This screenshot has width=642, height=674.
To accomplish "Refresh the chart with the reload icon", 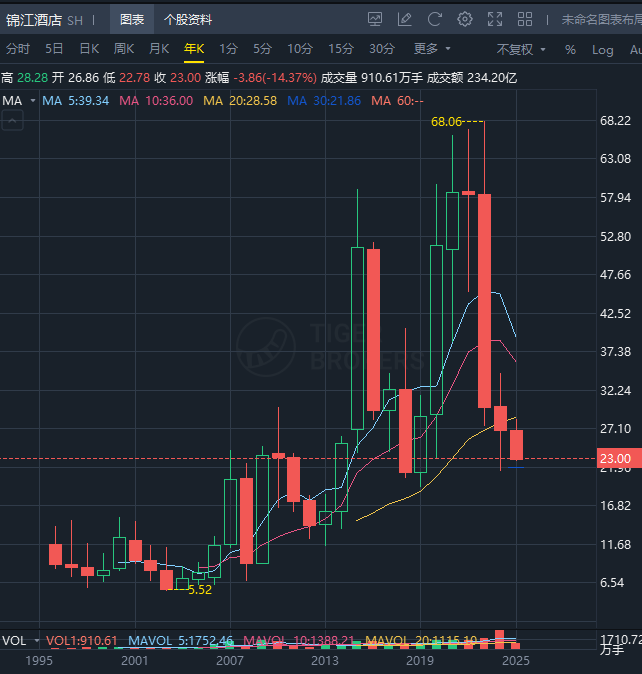I will (x=434, y=19).
